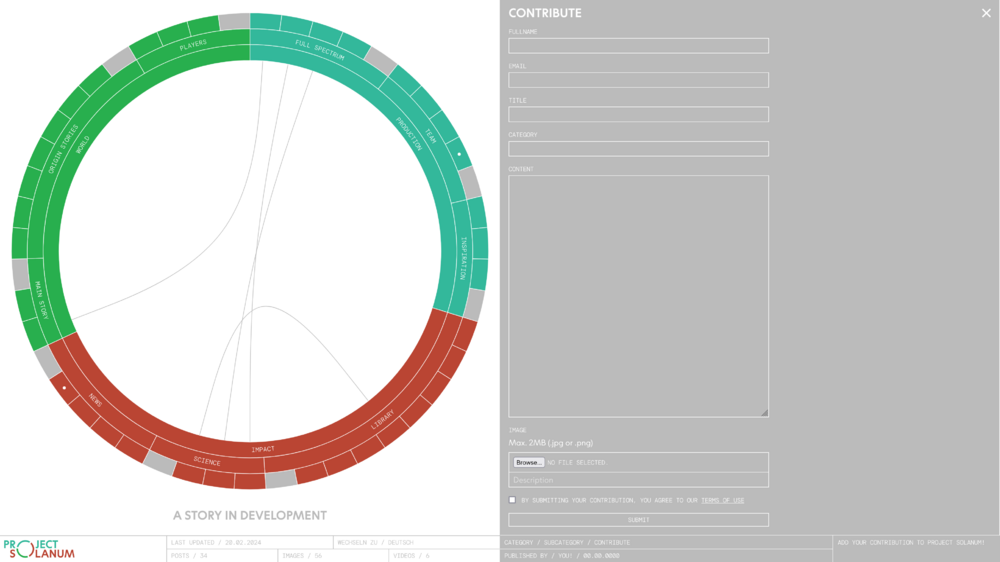Click the Fullname input field
The image size is (1000, 562).
638,45
